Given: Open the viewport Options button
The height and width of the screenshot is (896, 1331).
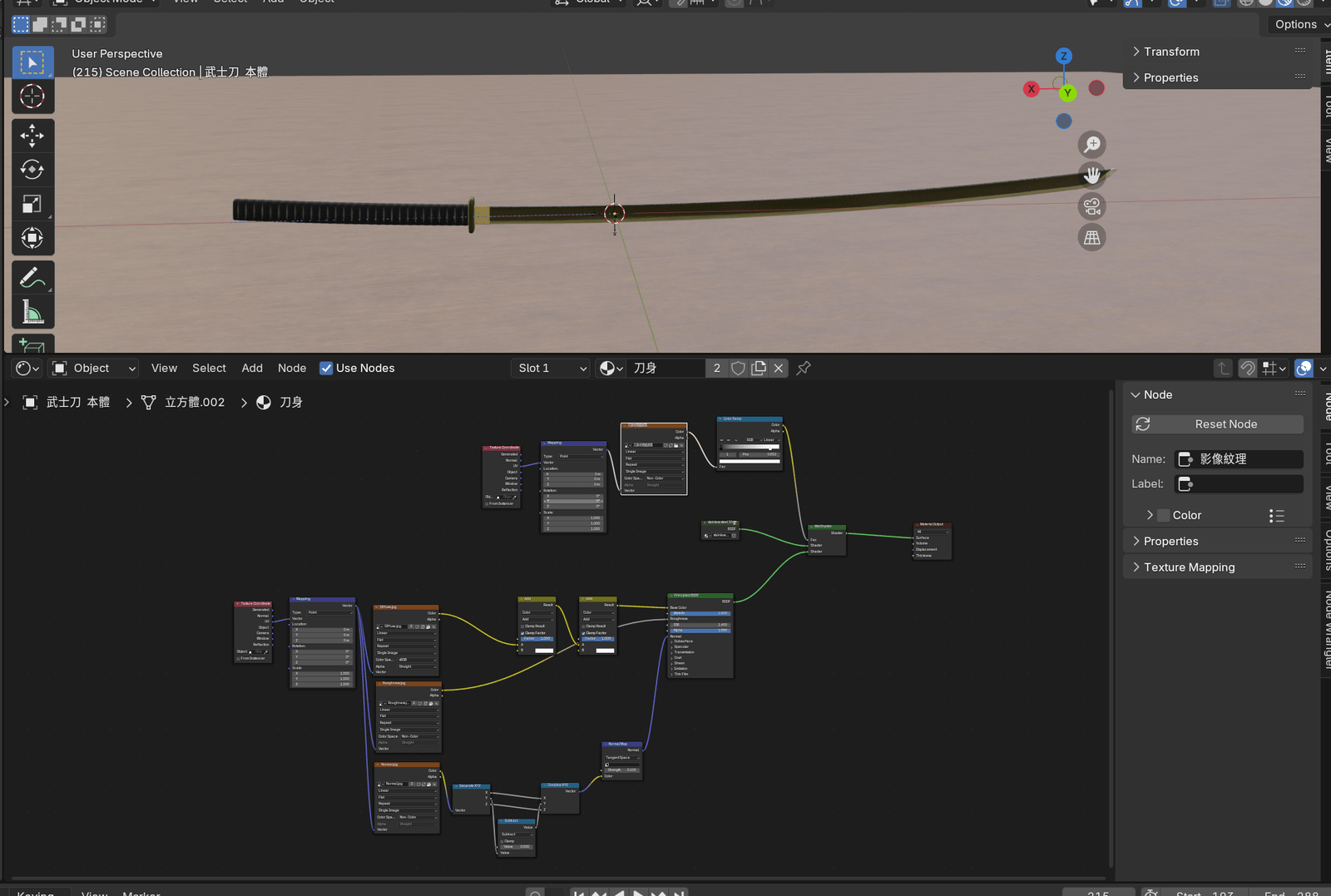Looking at the screenshot, I should [1298, 24].
